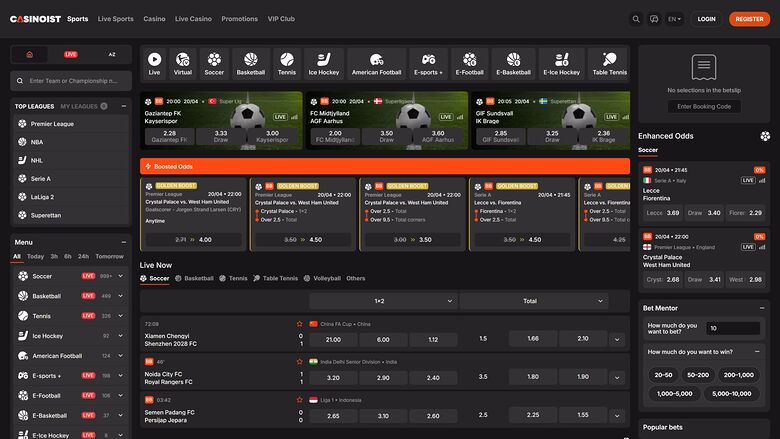Viewport: 780px width, 439px height.
Task: Filter menu by Tomorrow
Action: (x=109, y=257)
